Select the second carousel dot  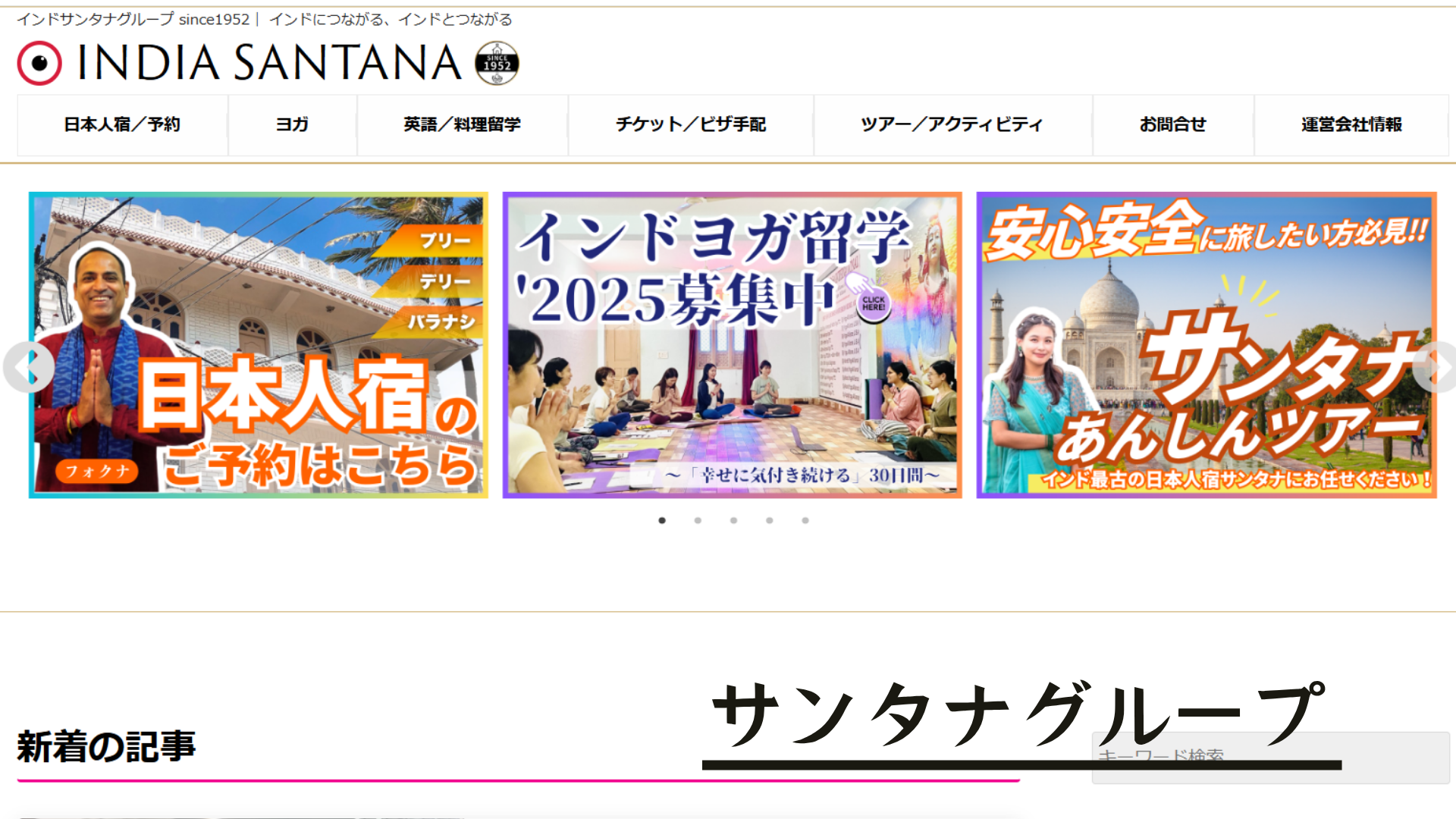pyautogui.click(x=698, y=520)
